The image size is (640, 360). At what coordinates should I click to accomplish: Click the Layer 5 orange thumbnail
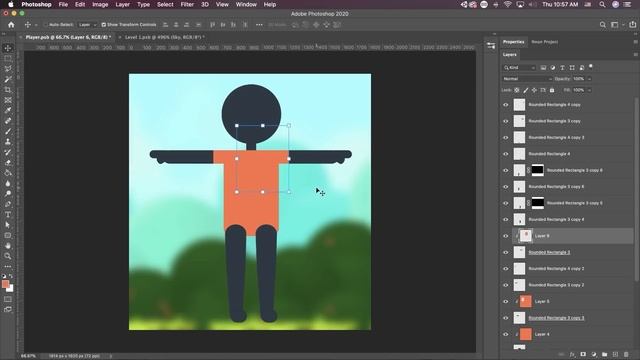(526, 302)
